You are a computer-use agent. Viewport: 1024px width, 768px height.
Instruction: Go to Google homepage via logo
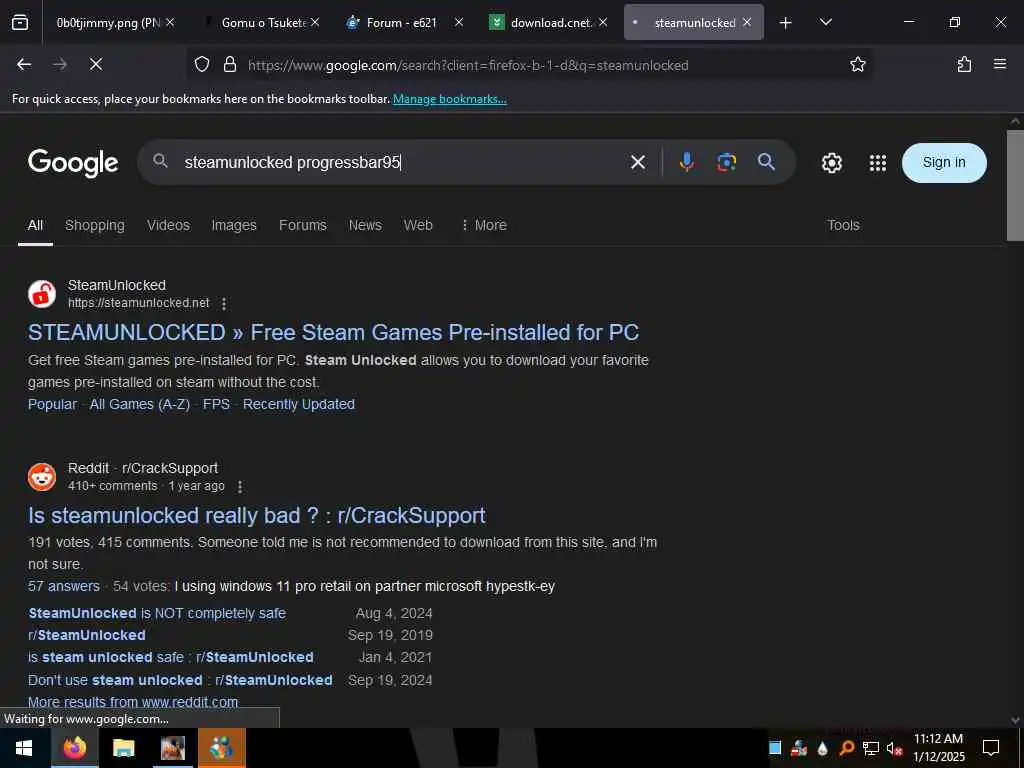click(73, 163)
